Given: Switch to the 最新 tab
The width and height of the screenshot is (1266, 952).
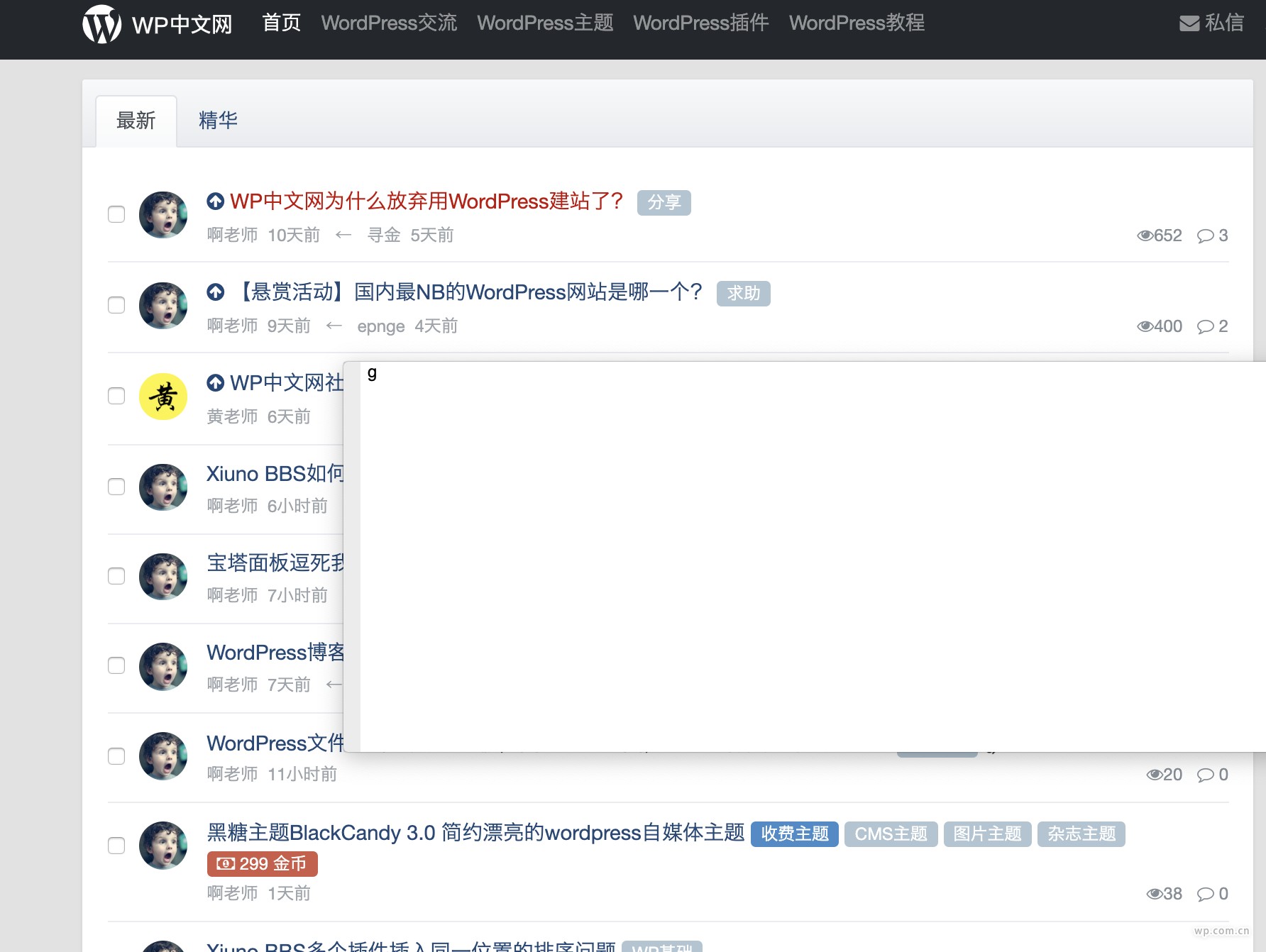Looking at the screenshot, I should pyautogui.click(x=136, y=121).
